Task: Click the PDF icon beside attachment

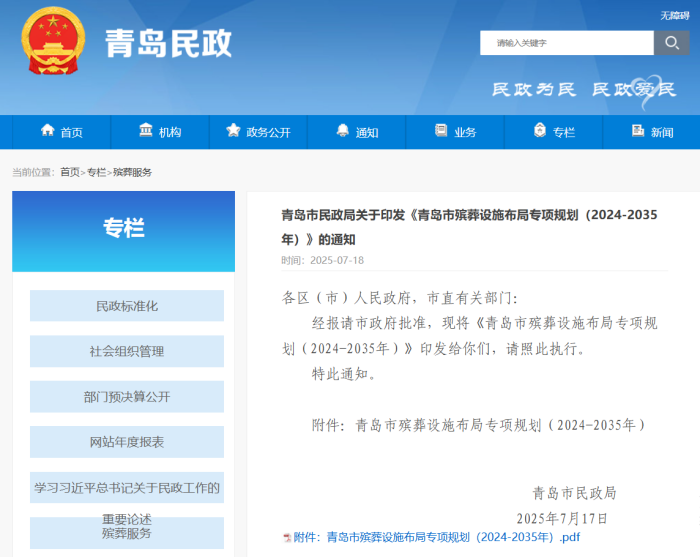Action: 287,537
